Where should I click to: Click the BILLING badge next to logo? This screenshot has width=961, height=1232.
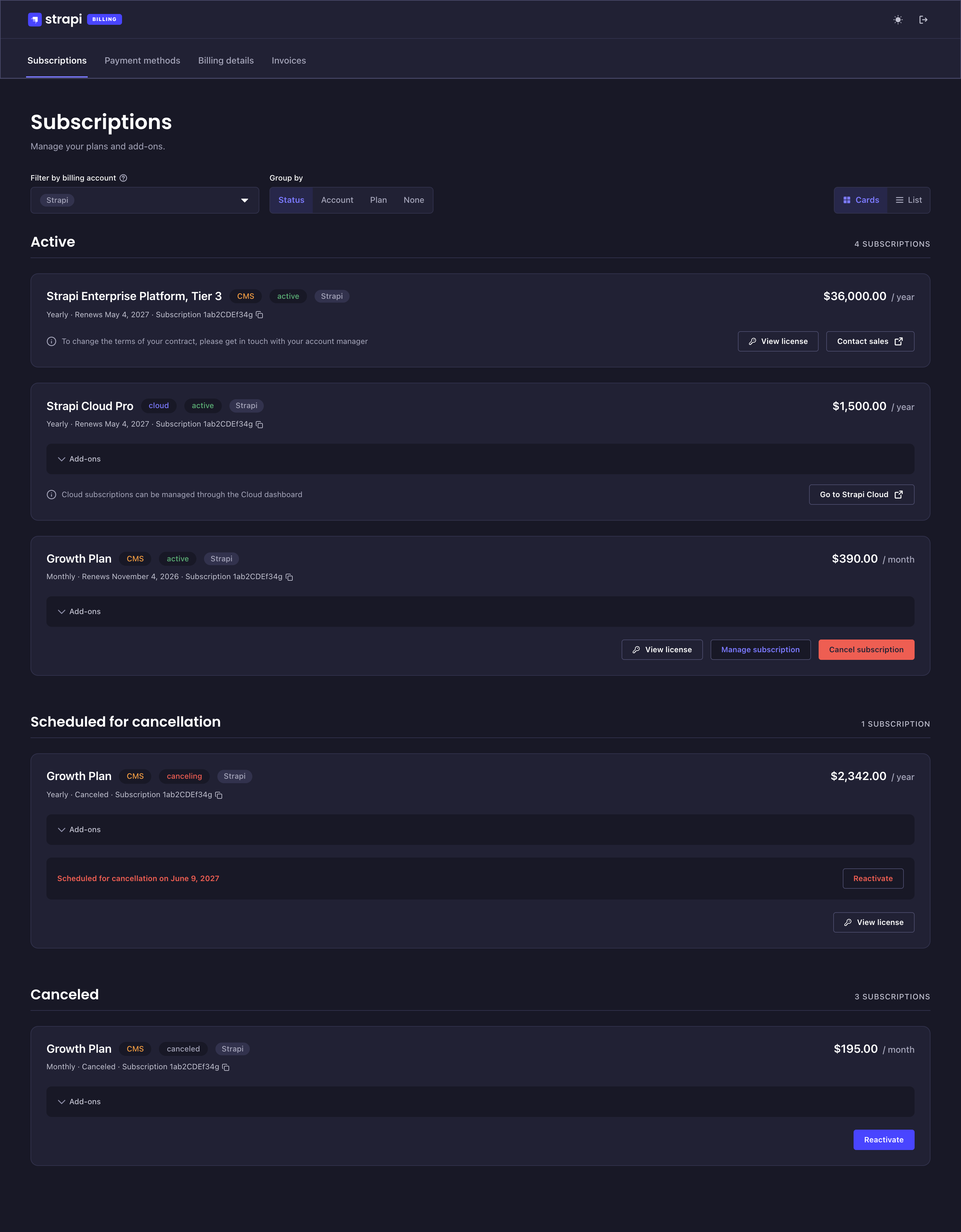click(x=104, y=19)
